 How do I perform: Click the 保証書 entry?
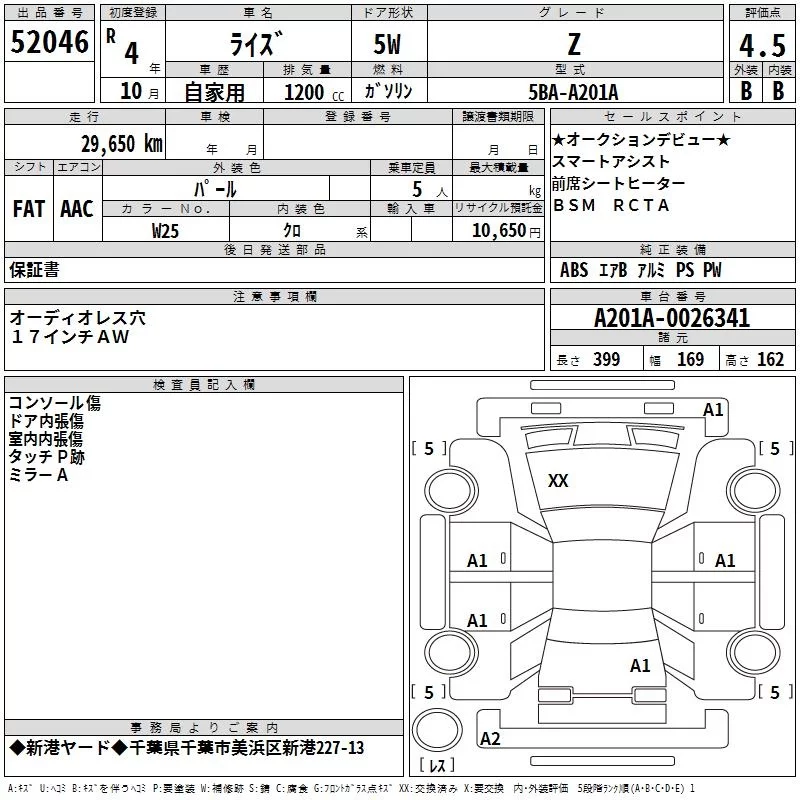tap(34, 270)
